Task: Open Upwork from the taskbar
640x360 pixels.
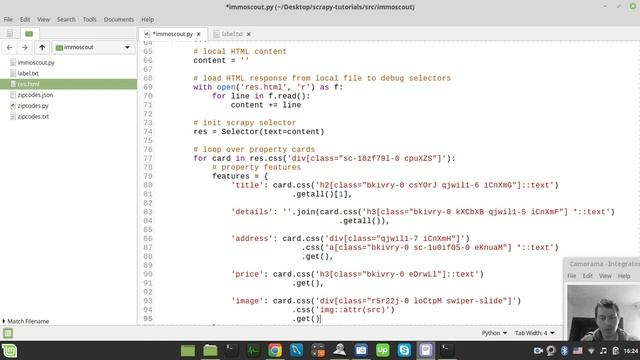Action: 382,350
